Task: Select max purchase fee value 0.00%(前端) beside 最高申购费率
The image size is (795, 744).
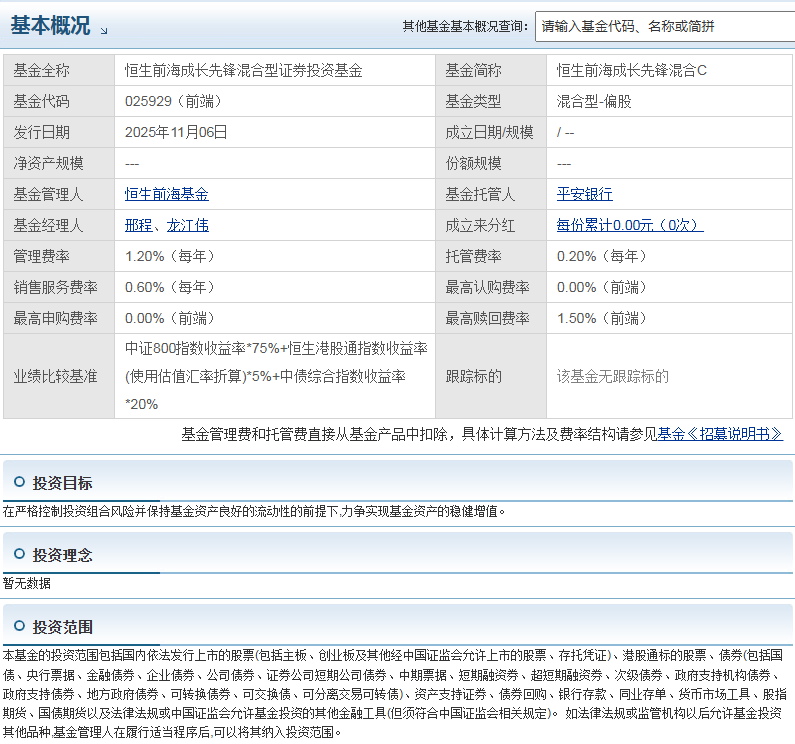Action: point(170,318)
